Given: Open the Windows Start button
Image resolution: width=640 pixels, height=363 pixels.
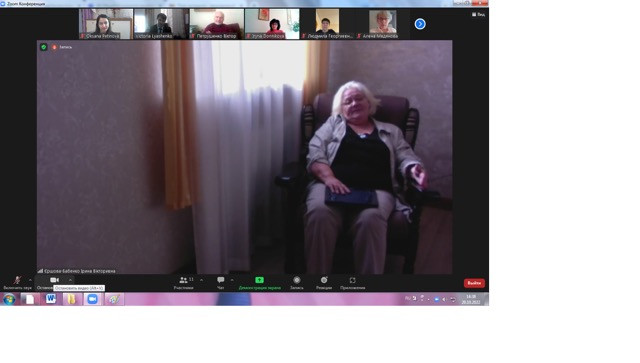Looking at the screenshot, I should coord(9,299).
